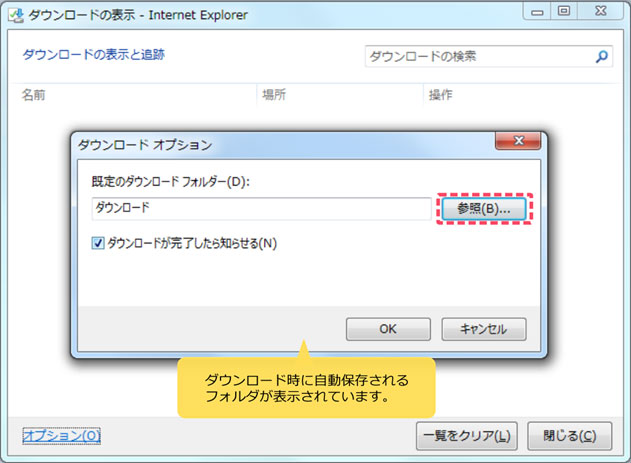This screenshot has height=463, width=631.
Task: Click the download window icon in the title bar
Action: pos(16,15)
